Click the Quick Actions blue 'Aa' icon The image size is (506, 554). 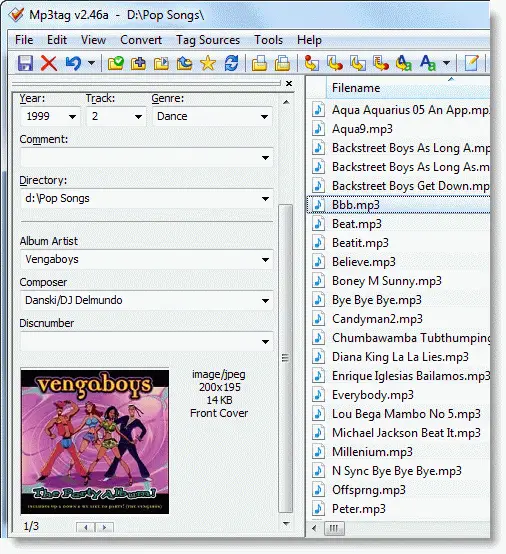(x=428, y=64)
